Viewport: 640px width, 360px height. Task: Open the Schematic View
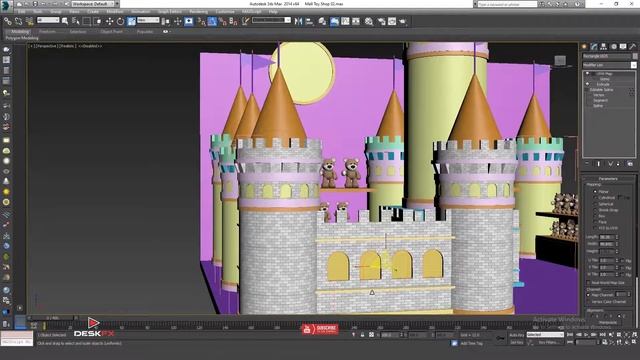[356, 21]
